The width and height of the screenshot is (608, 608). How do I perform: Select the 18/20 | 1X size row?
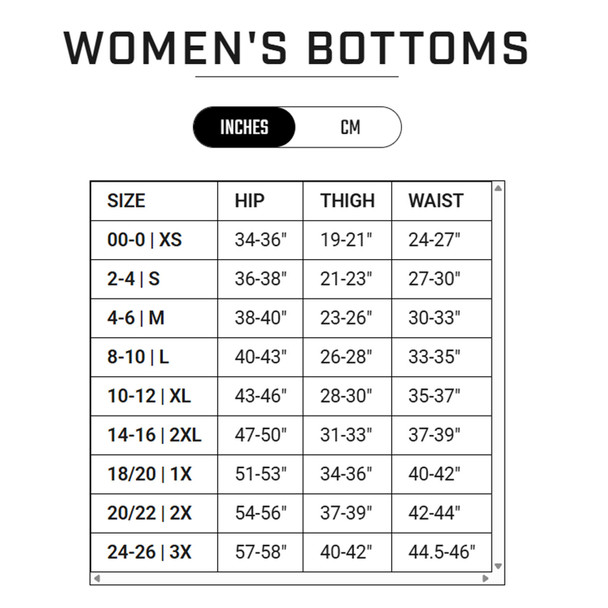pos(149,474)
